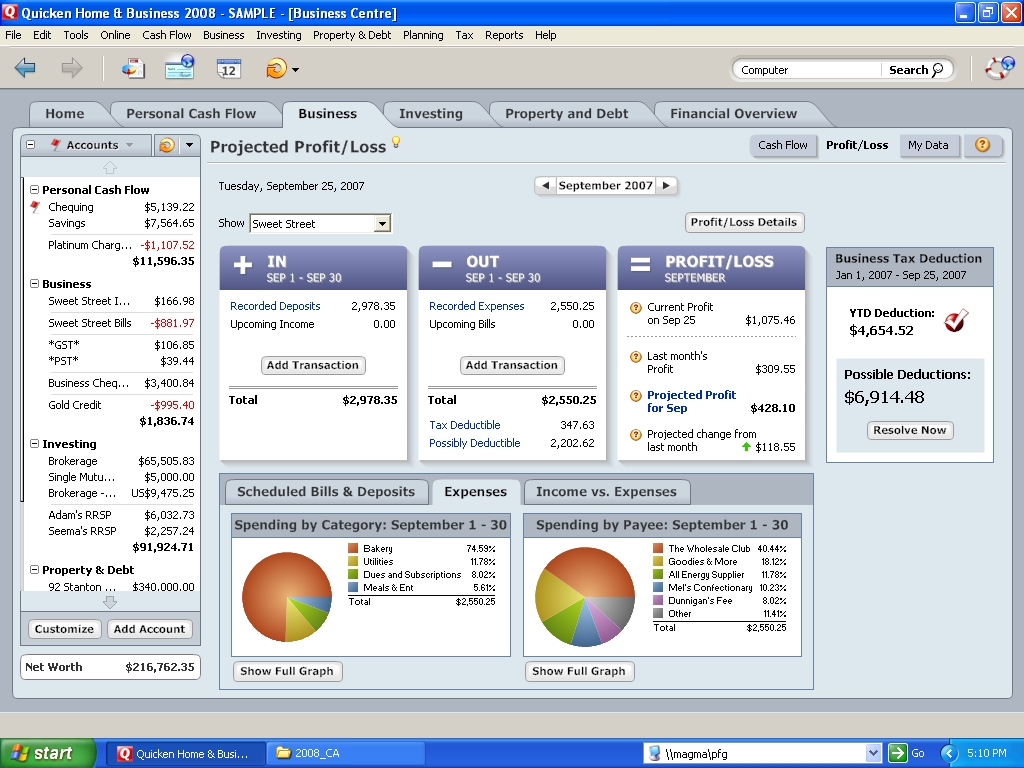Click the Resolve Now button
This screenshot has height=768, width=1024.
click(x=909, y=430)
